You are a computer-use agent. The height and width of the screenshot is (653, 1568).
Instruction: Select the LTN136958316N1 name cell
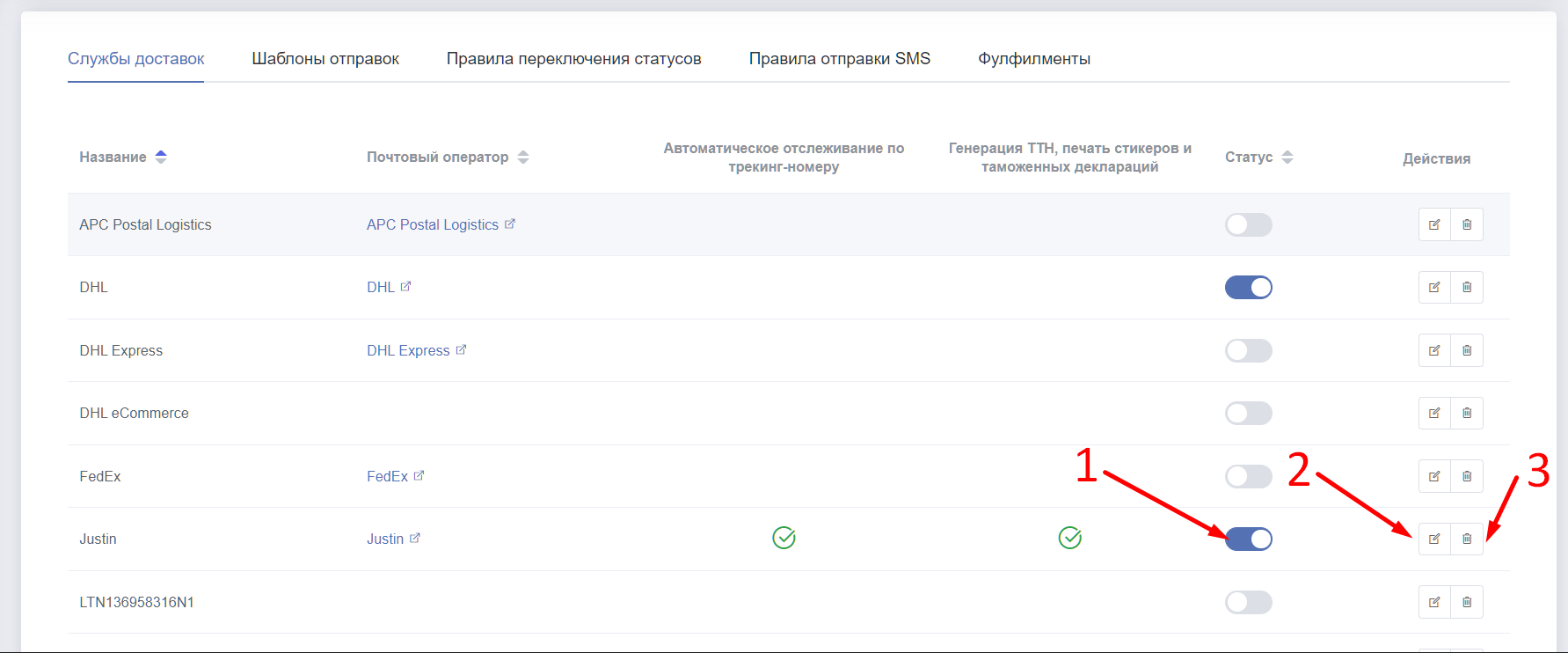[x=136, y=602]
